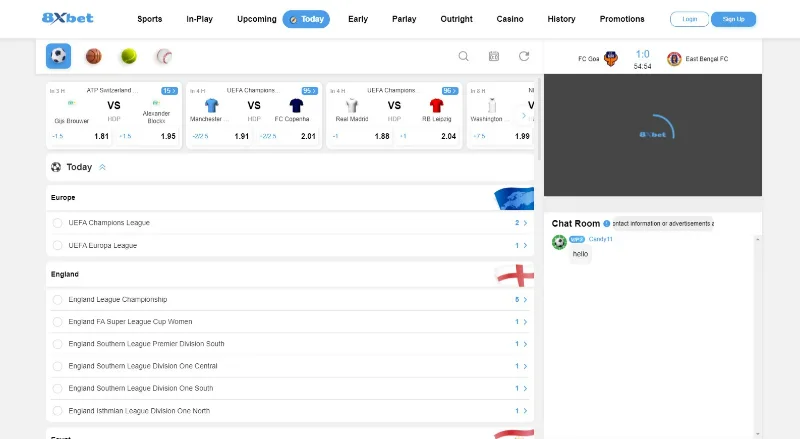Select Southern League Division One South circle
The width and height of the screenshot is (800, 439).
[57, 388]
